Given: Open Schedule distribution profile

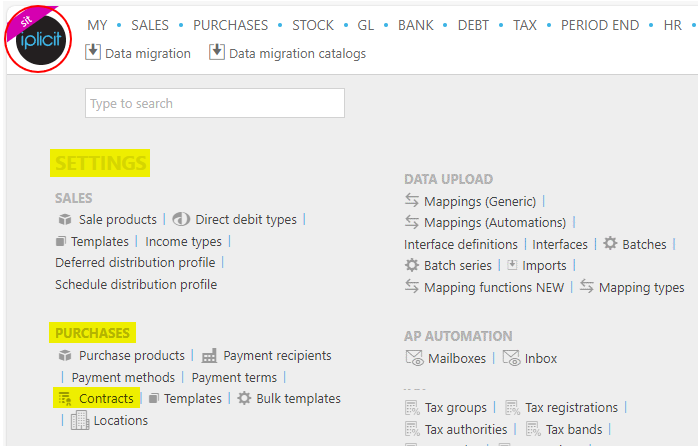Looking at the screenshot, I should (136, 284).
